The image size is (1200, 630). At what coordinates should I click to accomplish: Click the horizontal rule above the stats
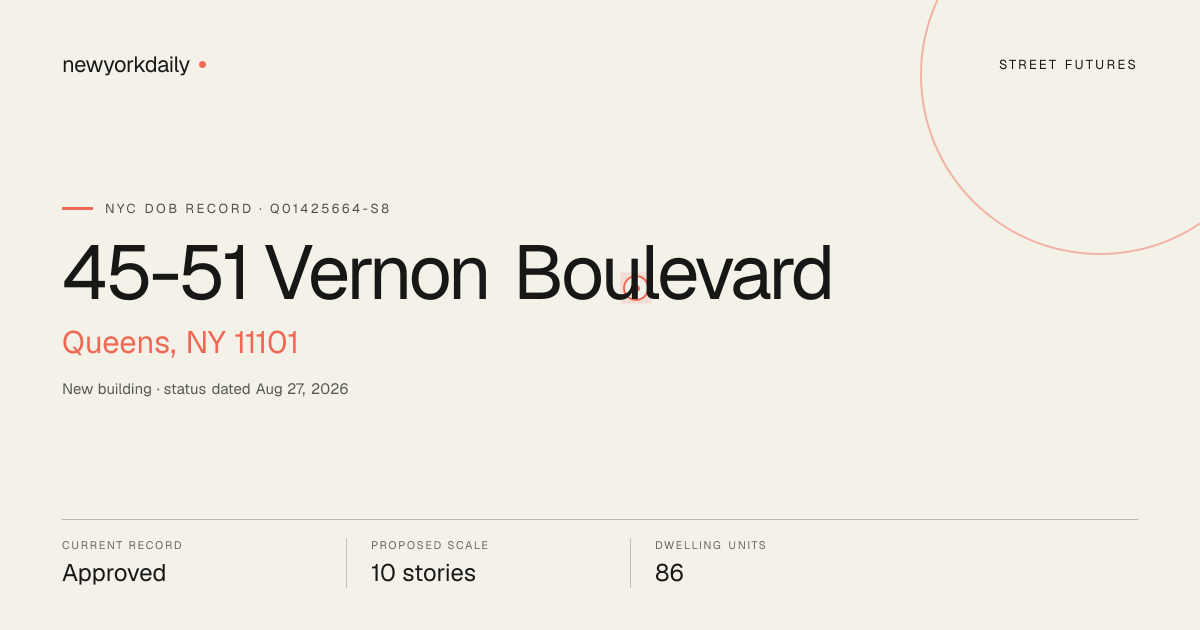point(600,519)
